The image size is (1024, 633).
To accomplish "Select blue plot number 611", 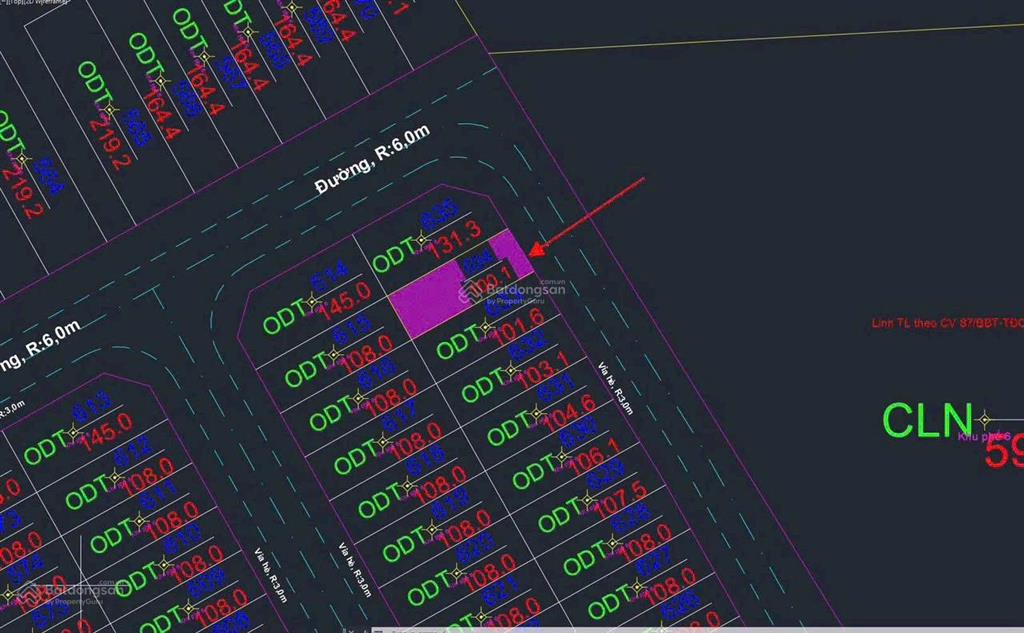I will coord(157,495).
